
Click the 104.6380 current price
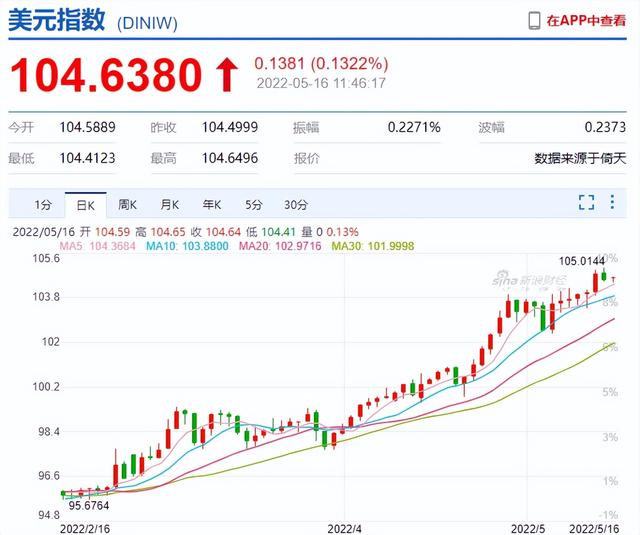[106, 75]
